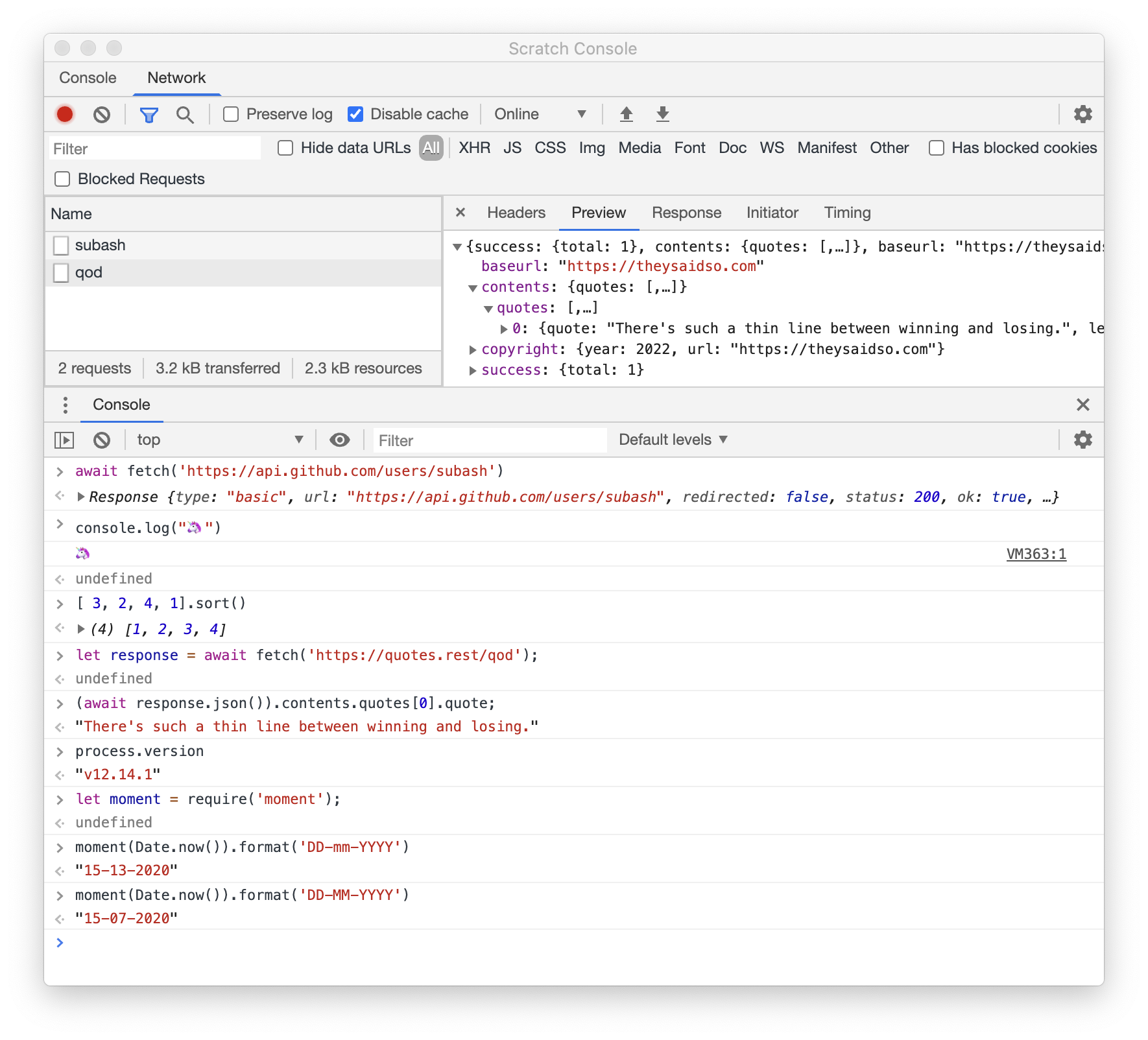1148x1040 pixels.
Task: Click the All request type filter
Action: (431, 148)
